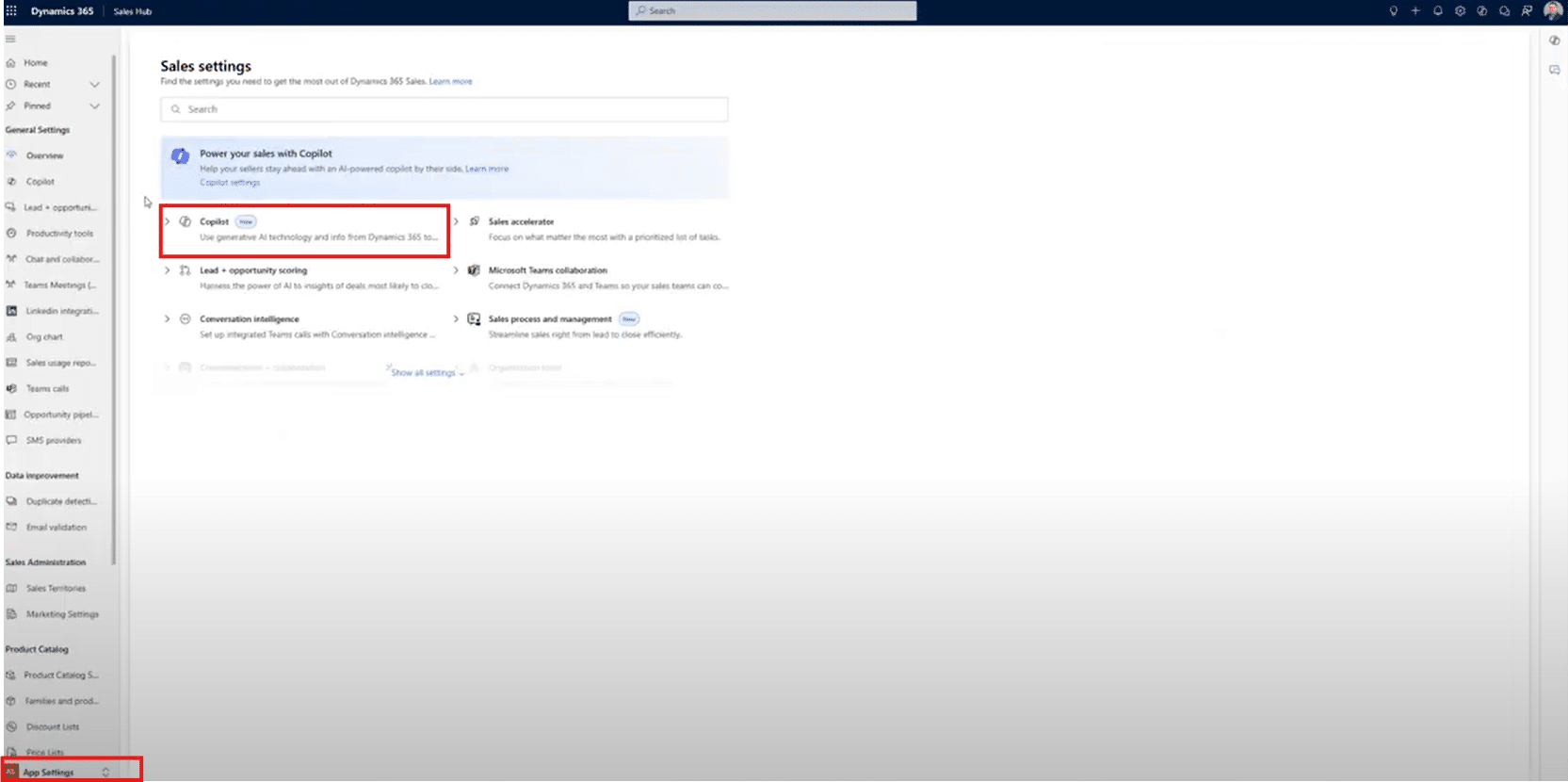1568x782 pixels.
Task: Open the chat bubble icon in header
Action: coord(1505,11)
